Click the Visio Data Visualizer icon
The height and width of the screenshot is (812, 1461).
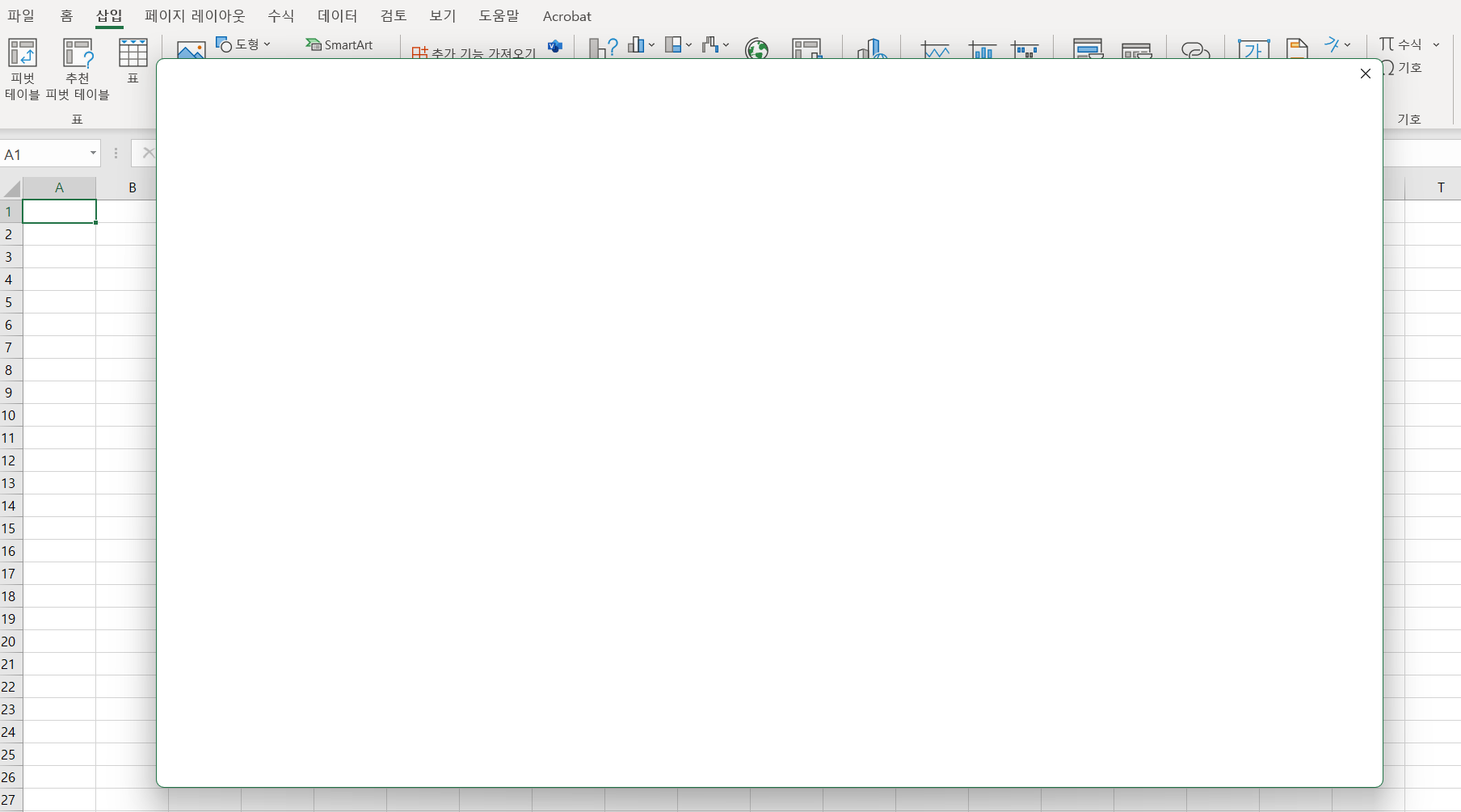[x=555, y=46]
